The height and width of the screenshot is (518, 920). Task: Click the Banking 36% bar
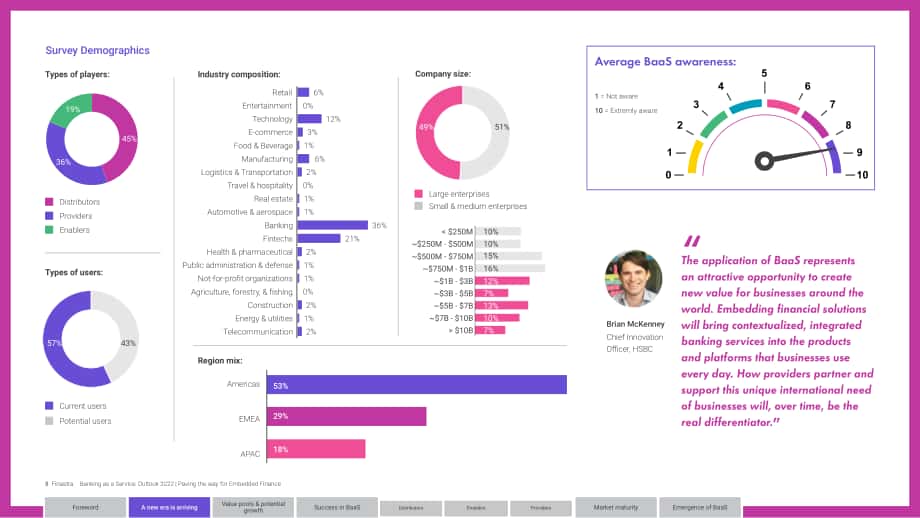click(333, 225)
